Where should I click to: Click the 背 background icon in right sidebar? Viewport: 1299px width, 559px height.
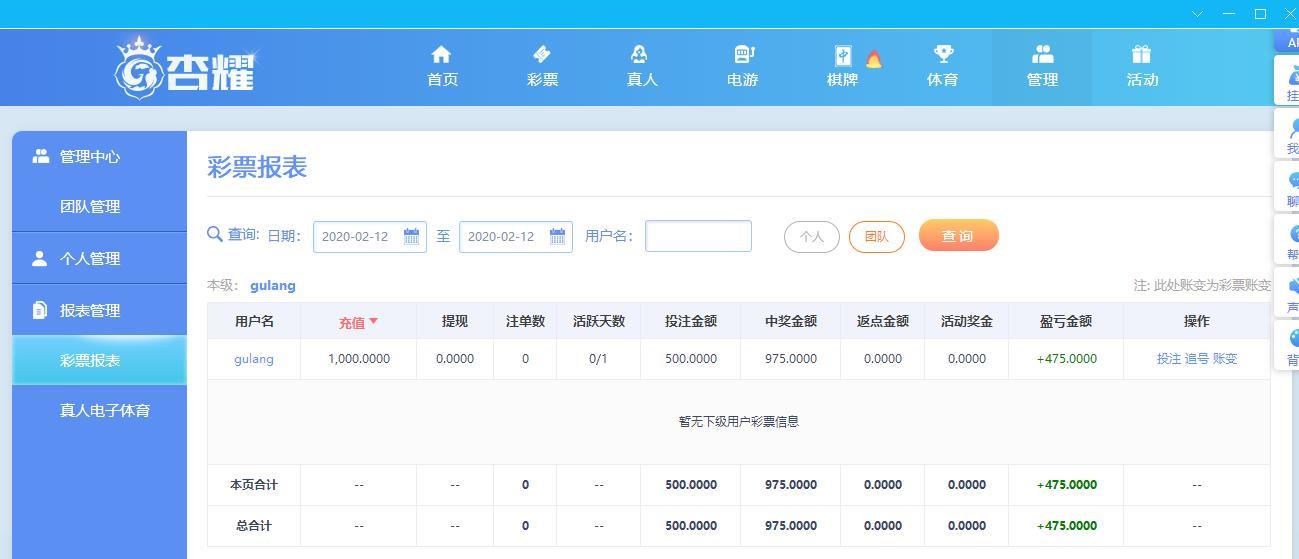click(x=1292, y=338)
